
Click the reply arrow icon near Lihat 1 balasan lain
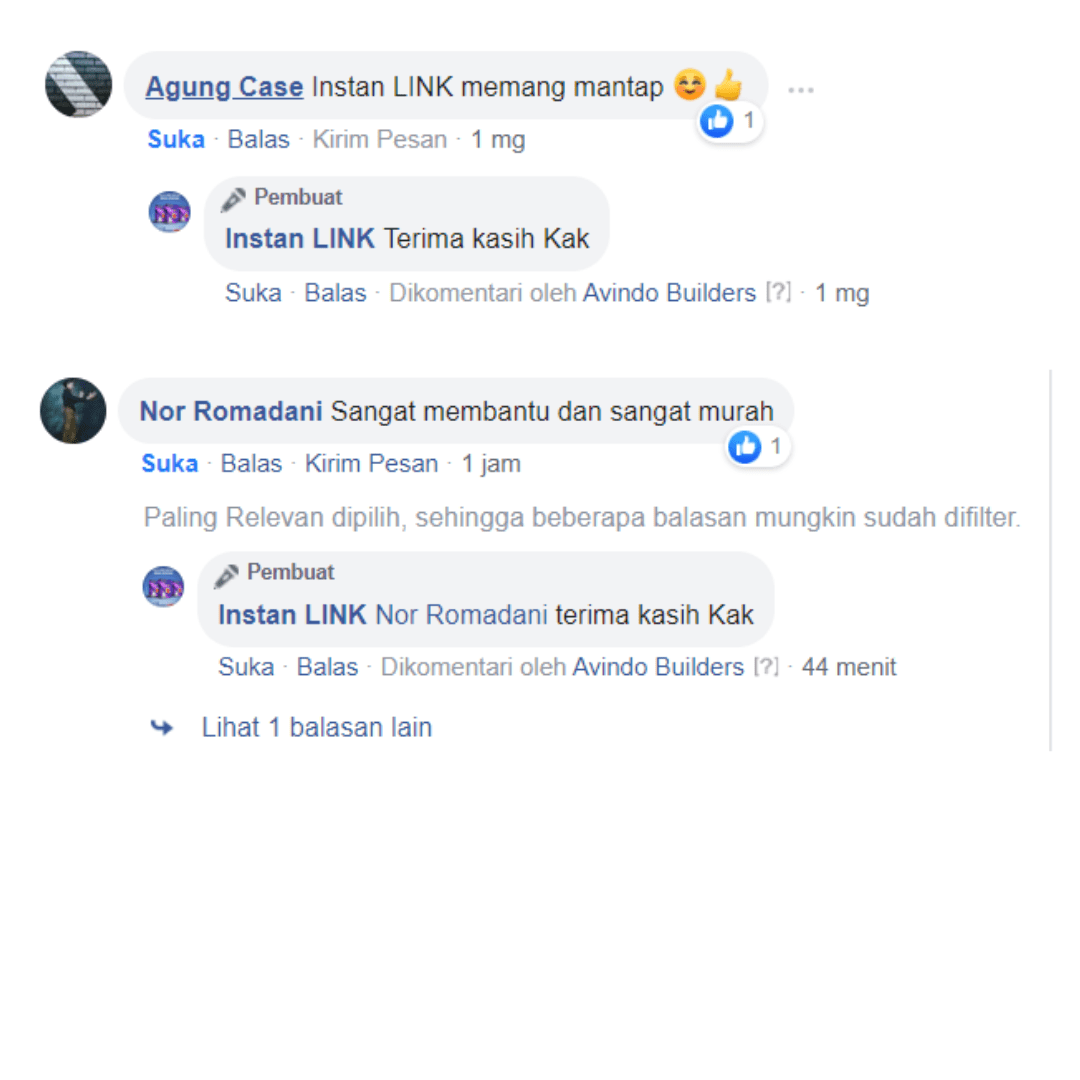point(162,727)
